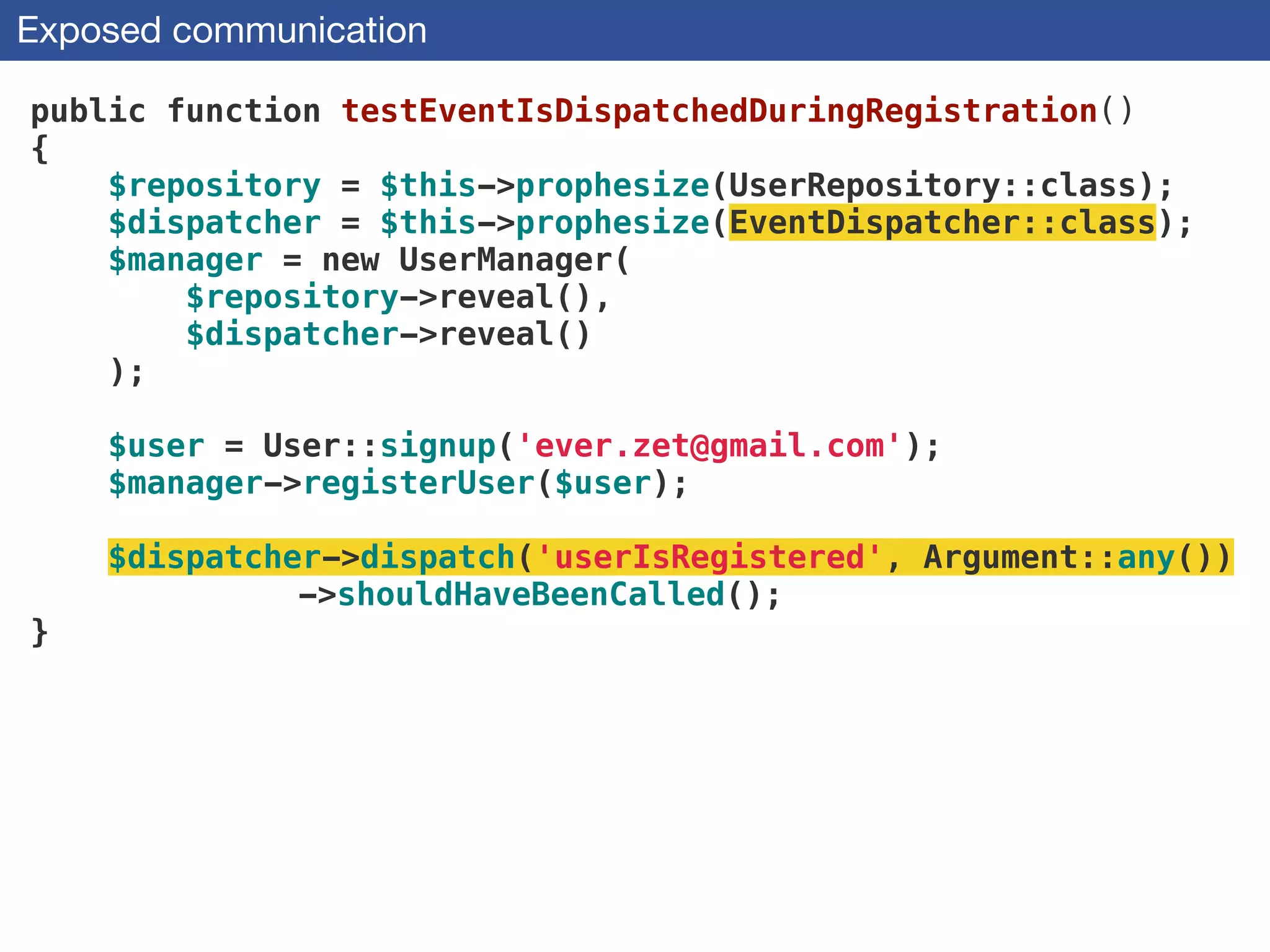The image size is (1270, 952).
Task: Click the '$repository->reveal(),' argument line
Action: coord(398,297)
